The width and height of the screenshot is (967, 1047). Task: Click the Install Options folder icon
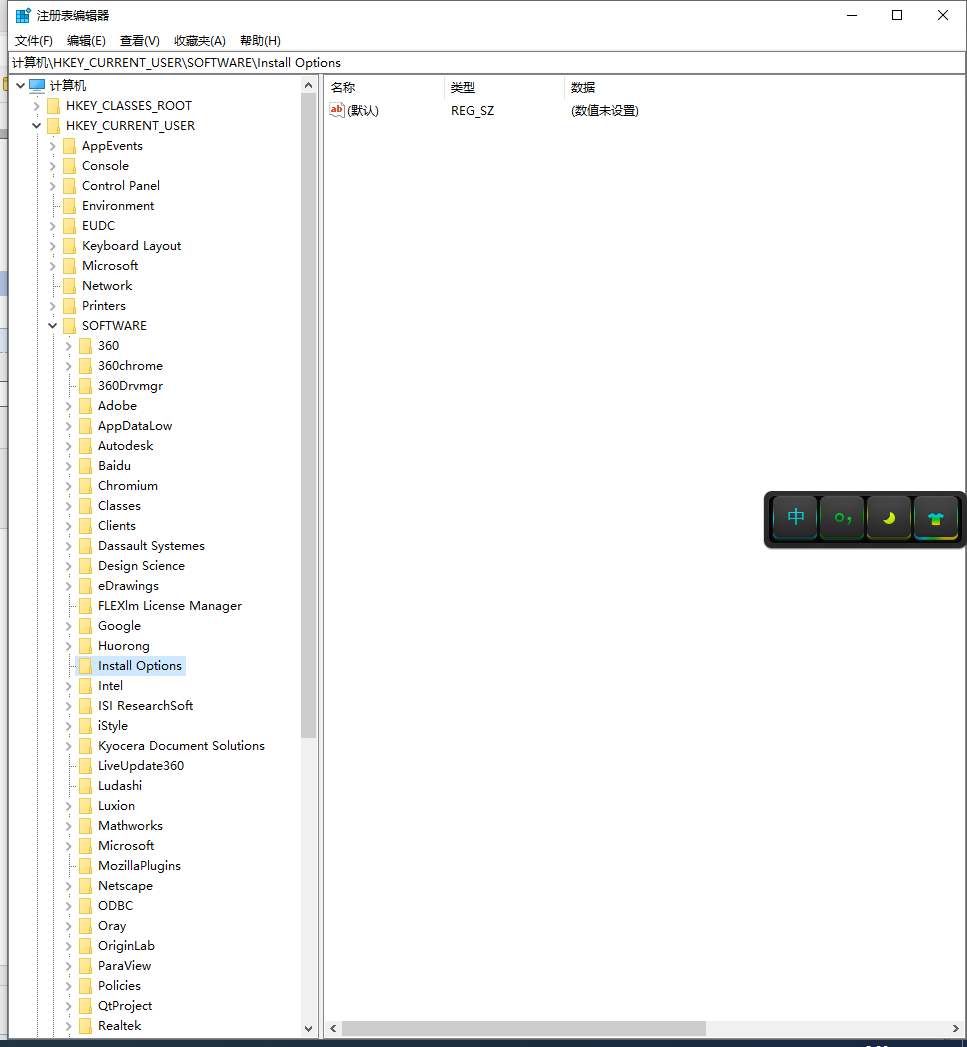(85, 666)
